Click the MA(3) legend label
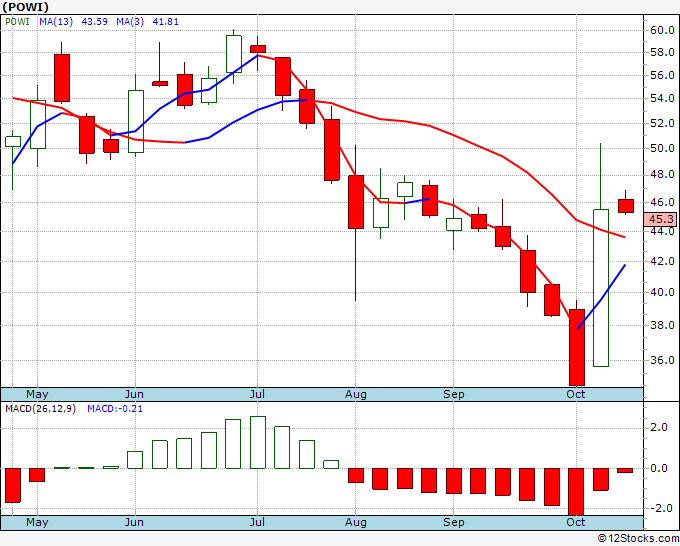The image size is (680, 546). pos(130,22)
